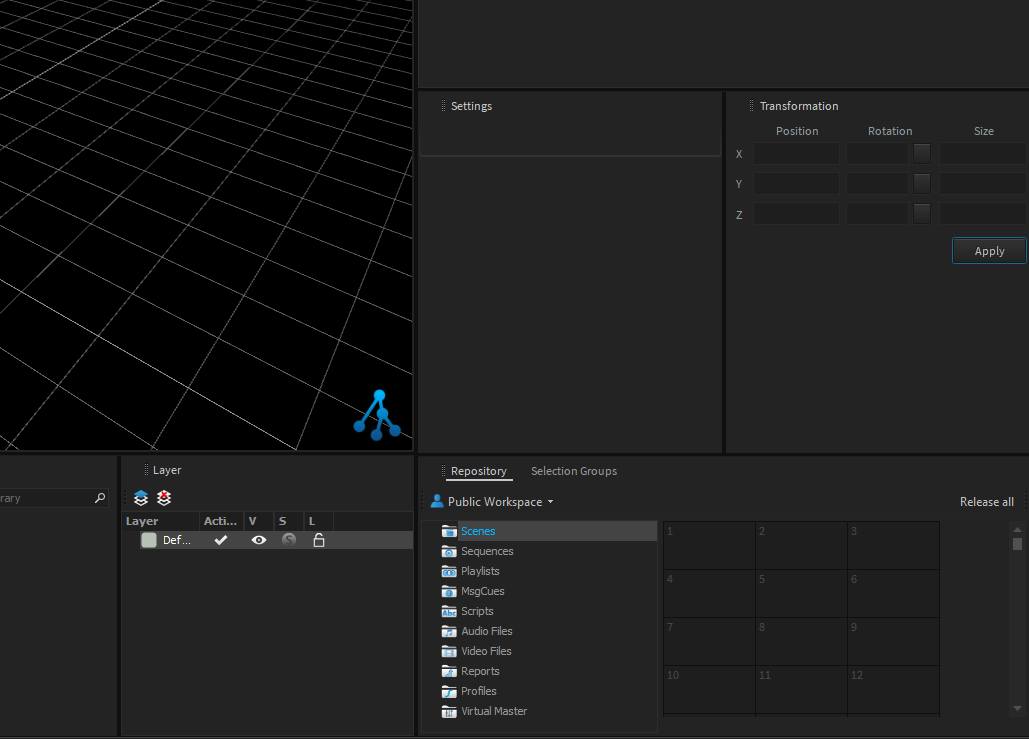Click the search magnifier icon in library field
Image resolution: width=1029 pixels, height=739 pixels.
(x=100, y=498)
